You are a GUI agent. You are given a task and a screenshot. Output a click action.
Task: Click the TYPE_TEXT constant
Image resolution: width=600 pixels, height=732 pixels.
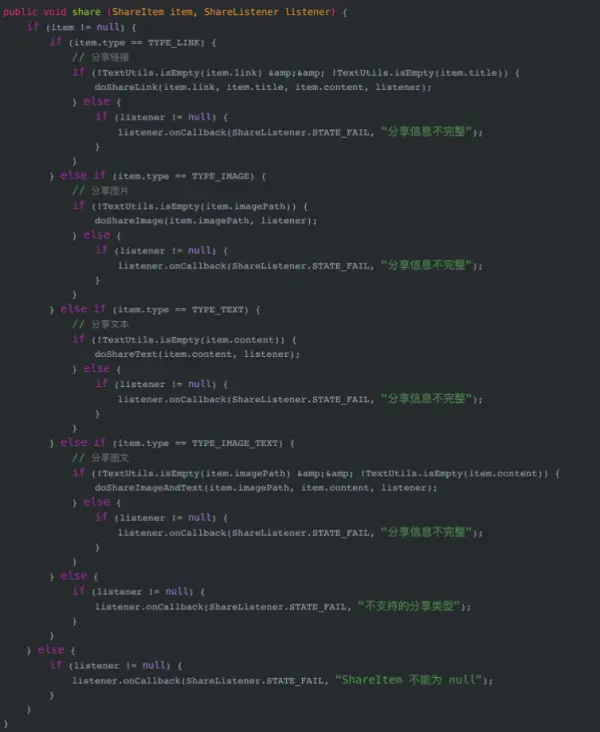tap(219, 310)
